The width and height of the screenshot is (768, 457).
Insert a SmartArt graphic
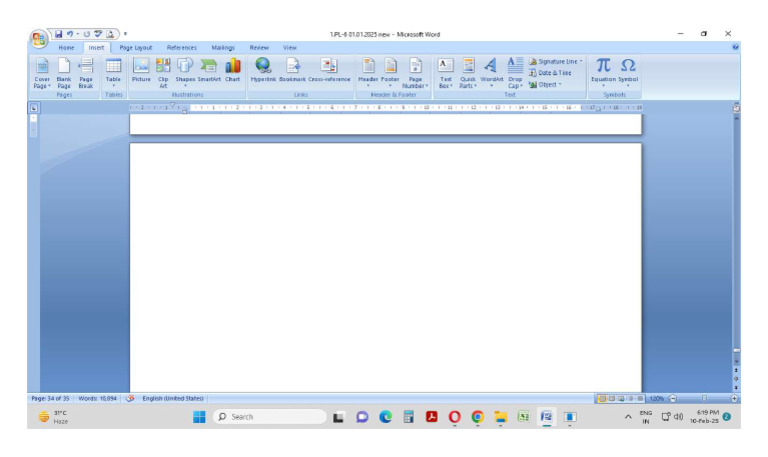(209, 70)
